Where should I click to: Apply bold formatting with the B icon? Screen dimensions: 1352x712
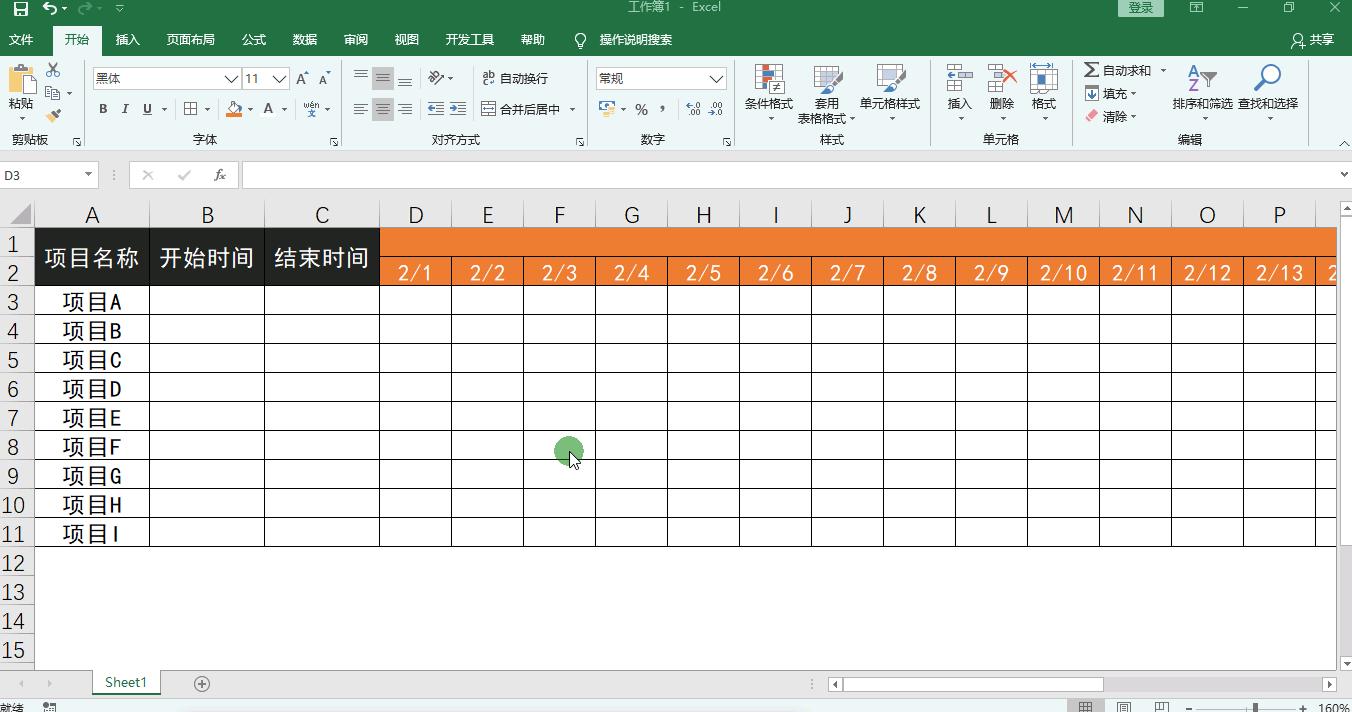[103, 109]
